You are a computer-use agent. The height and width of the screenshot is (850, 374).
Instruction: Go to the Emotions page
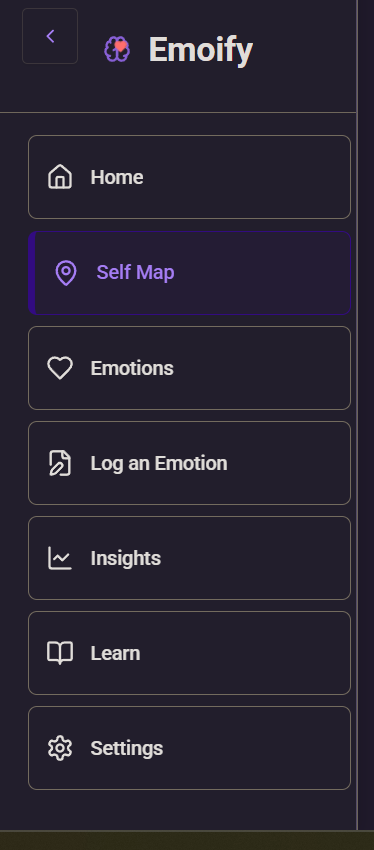[189, 368]
